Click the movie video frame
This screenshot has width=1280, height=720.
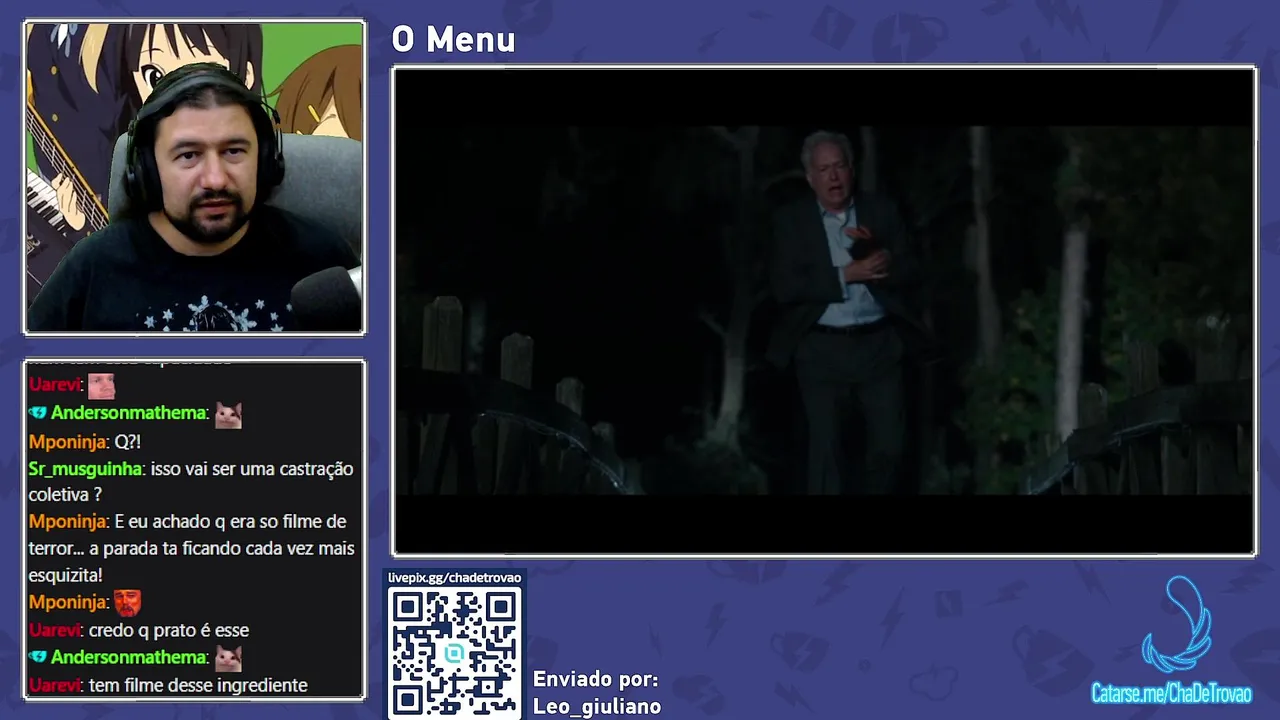point(824,310)
